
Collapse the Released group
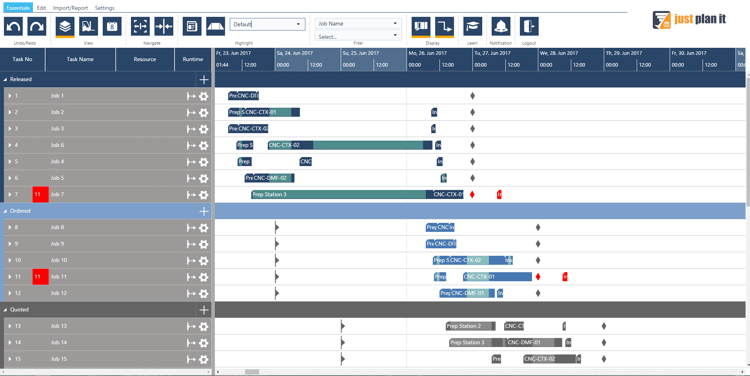pyautogui.click(x=5, y=79)
